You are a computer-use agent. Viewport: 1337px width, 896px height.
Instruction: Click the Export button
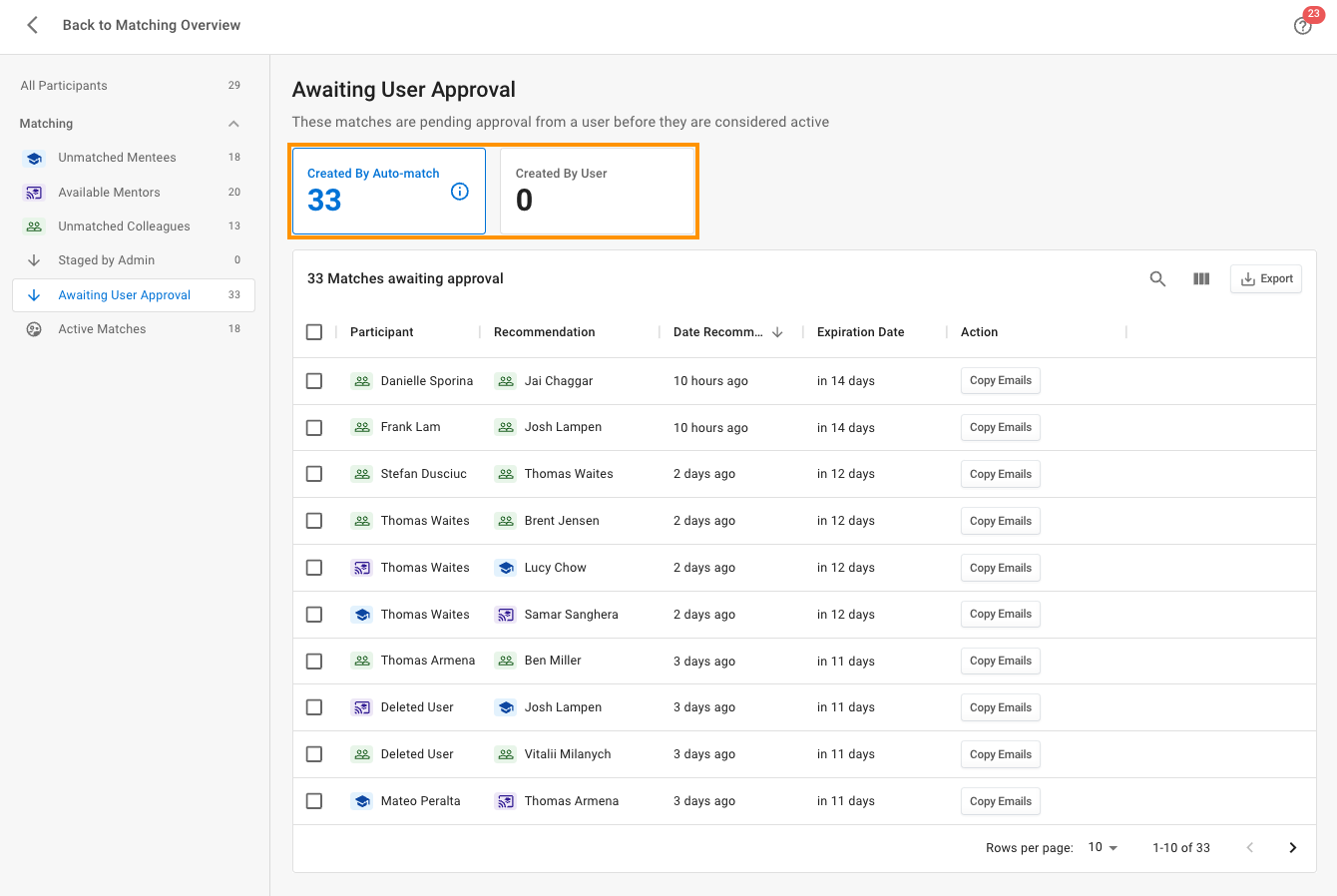(1266, 279)
